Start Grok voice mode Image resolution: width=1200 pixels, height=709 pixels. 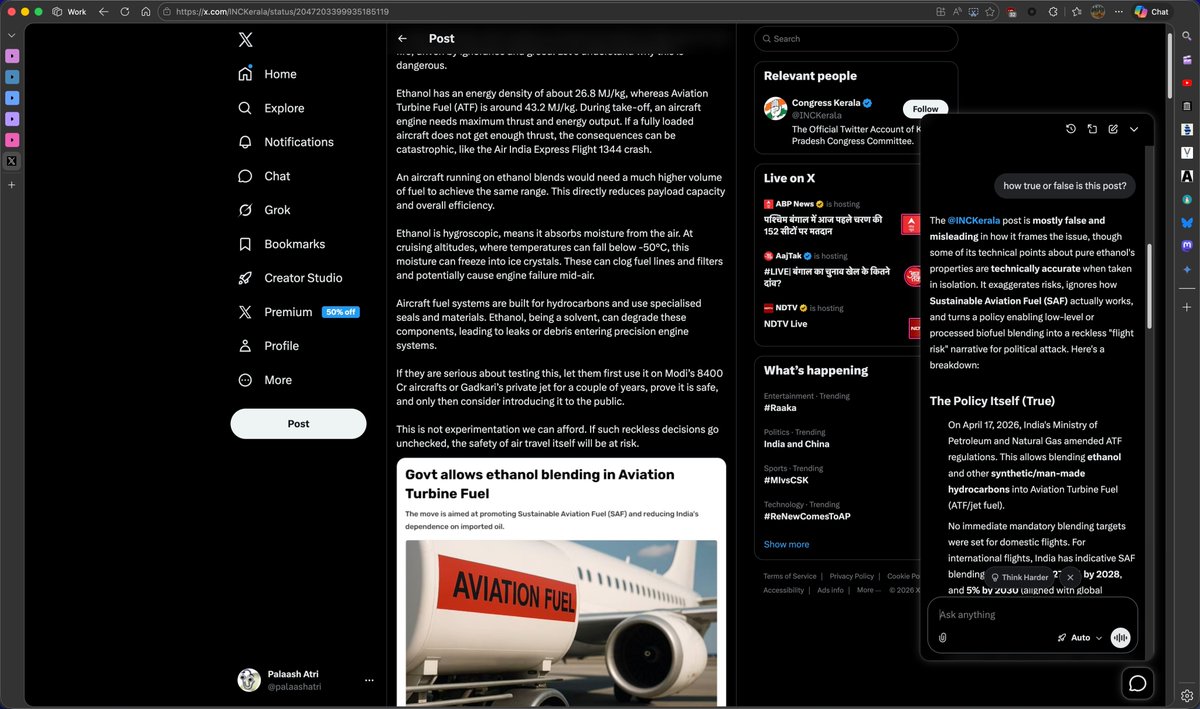[1121, 638]
